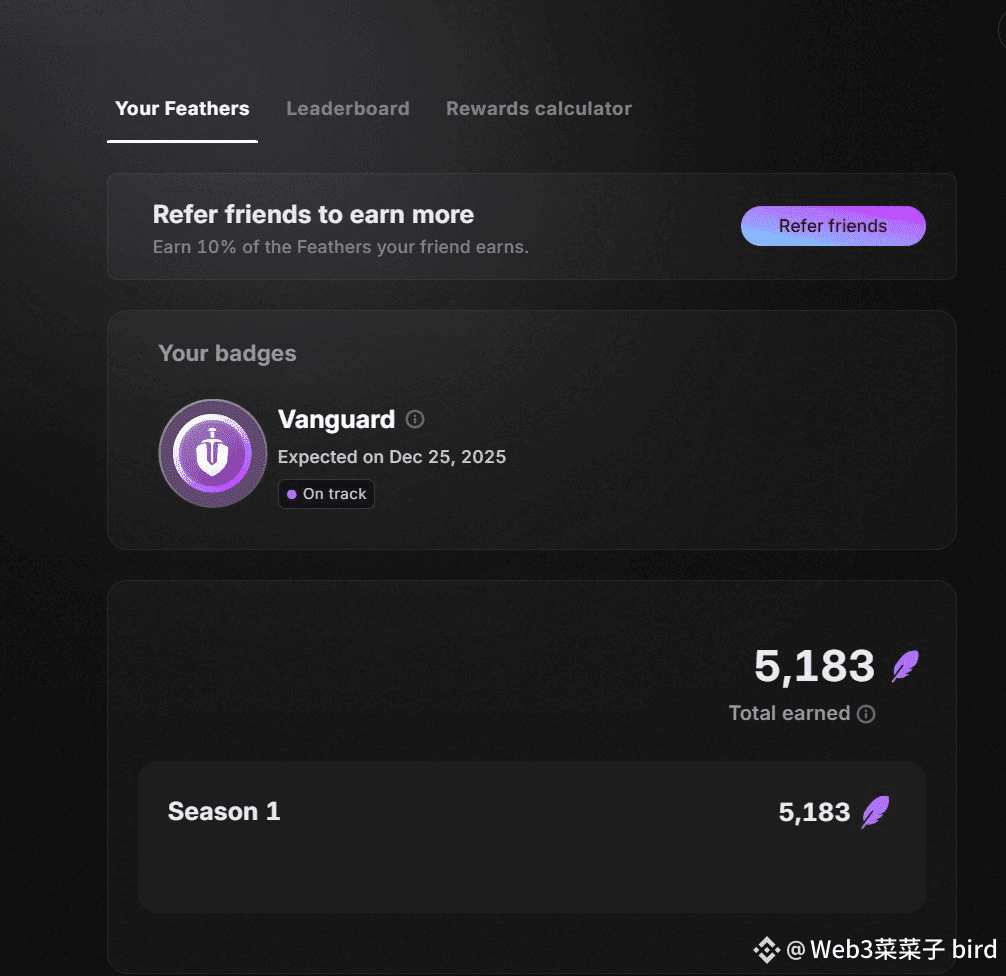Viewport: 1006px width, 976px height.
Task: Select the Your Feathers tab
Action: [182, 108]
